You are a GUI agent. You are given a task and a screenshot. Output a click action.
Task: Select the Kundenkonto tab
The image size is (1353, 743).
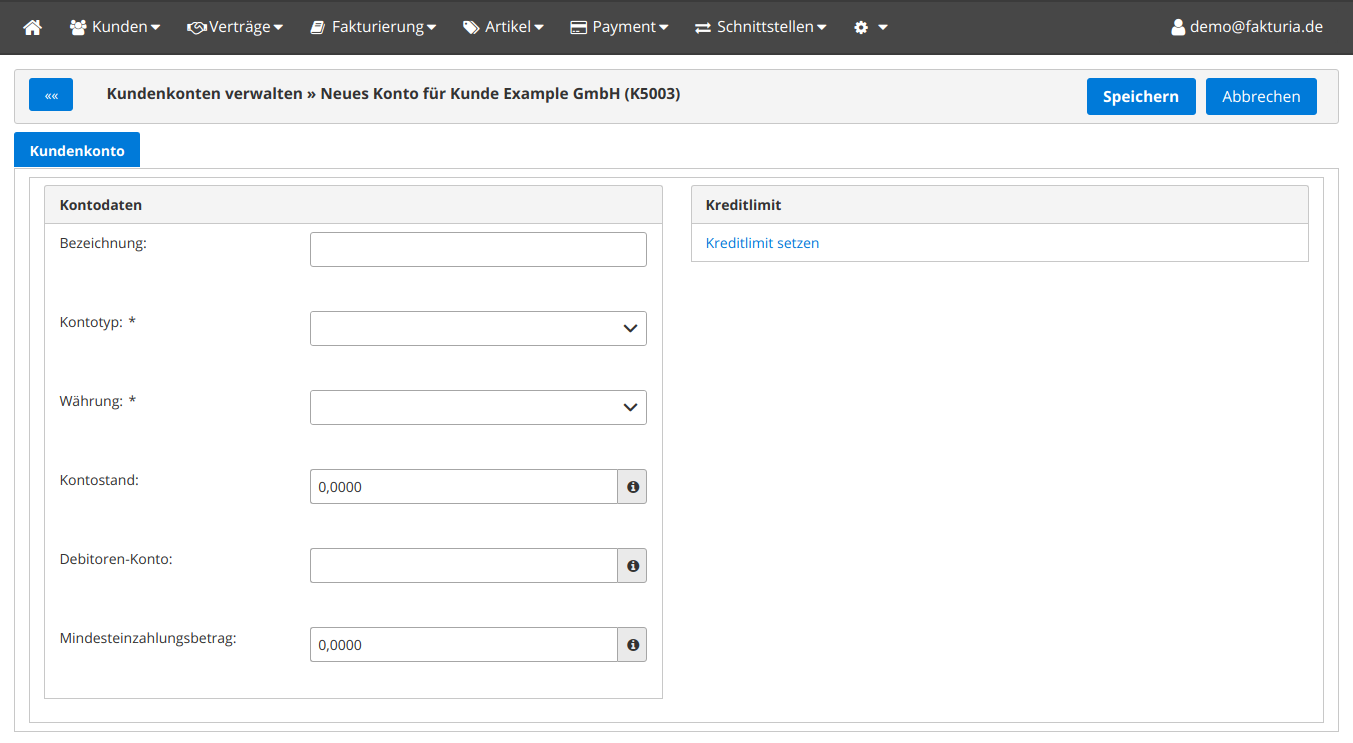pyautogui.click(x=77, y=151)
